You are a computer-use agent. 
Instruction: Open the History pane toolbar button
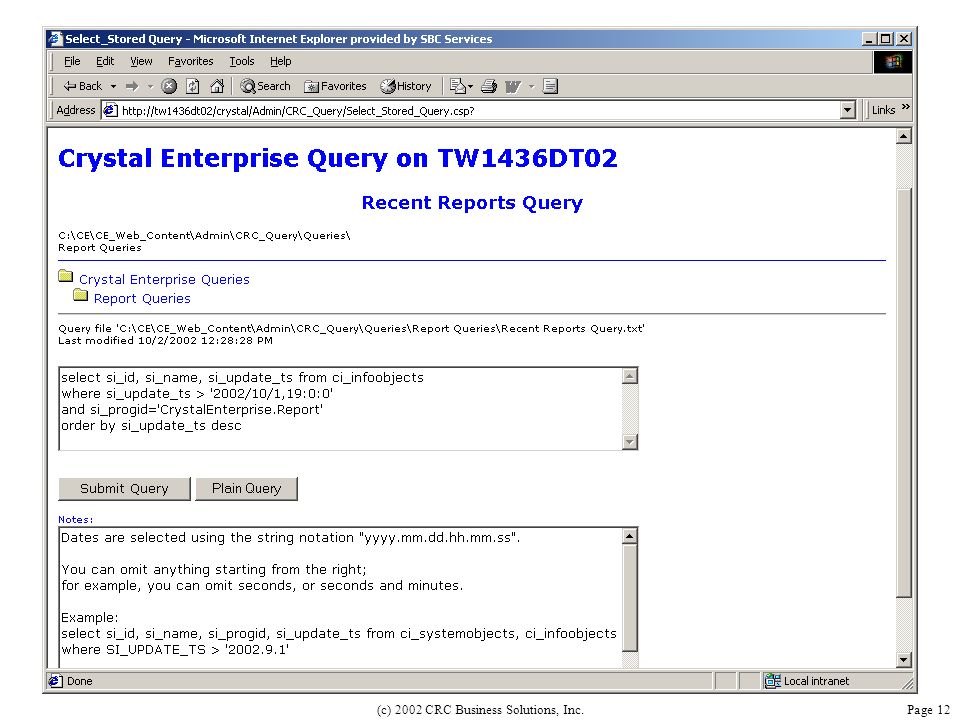pos(405,86)
